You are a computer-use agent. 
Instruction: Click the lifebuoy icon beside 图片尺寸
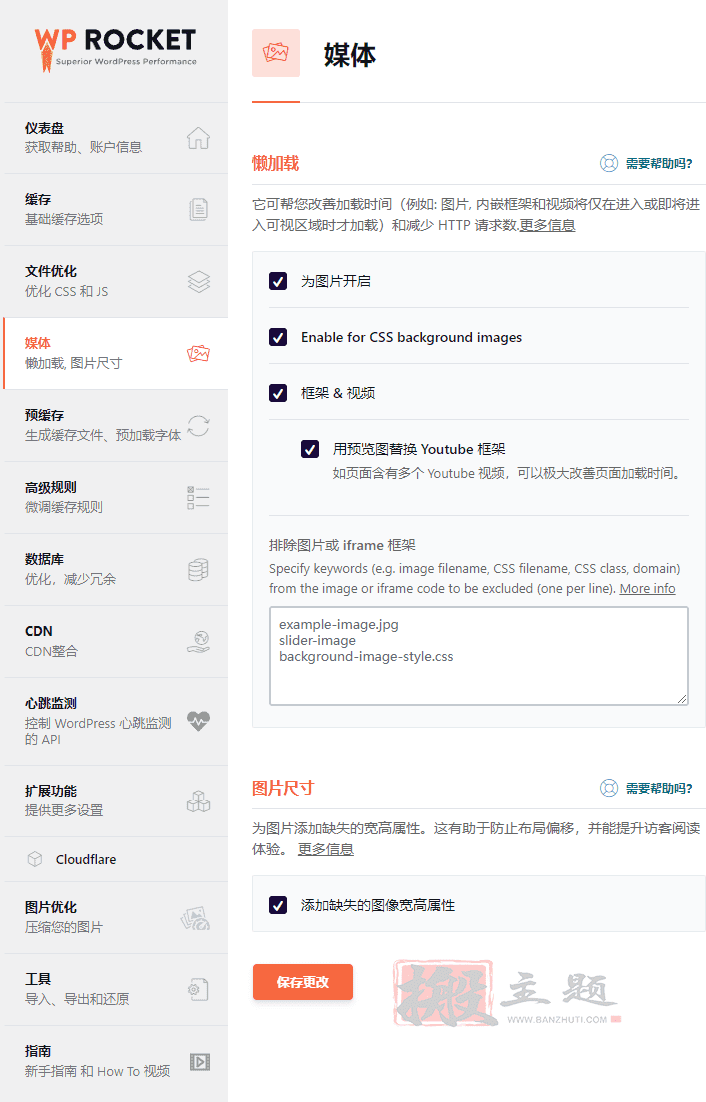click(608, 788)
